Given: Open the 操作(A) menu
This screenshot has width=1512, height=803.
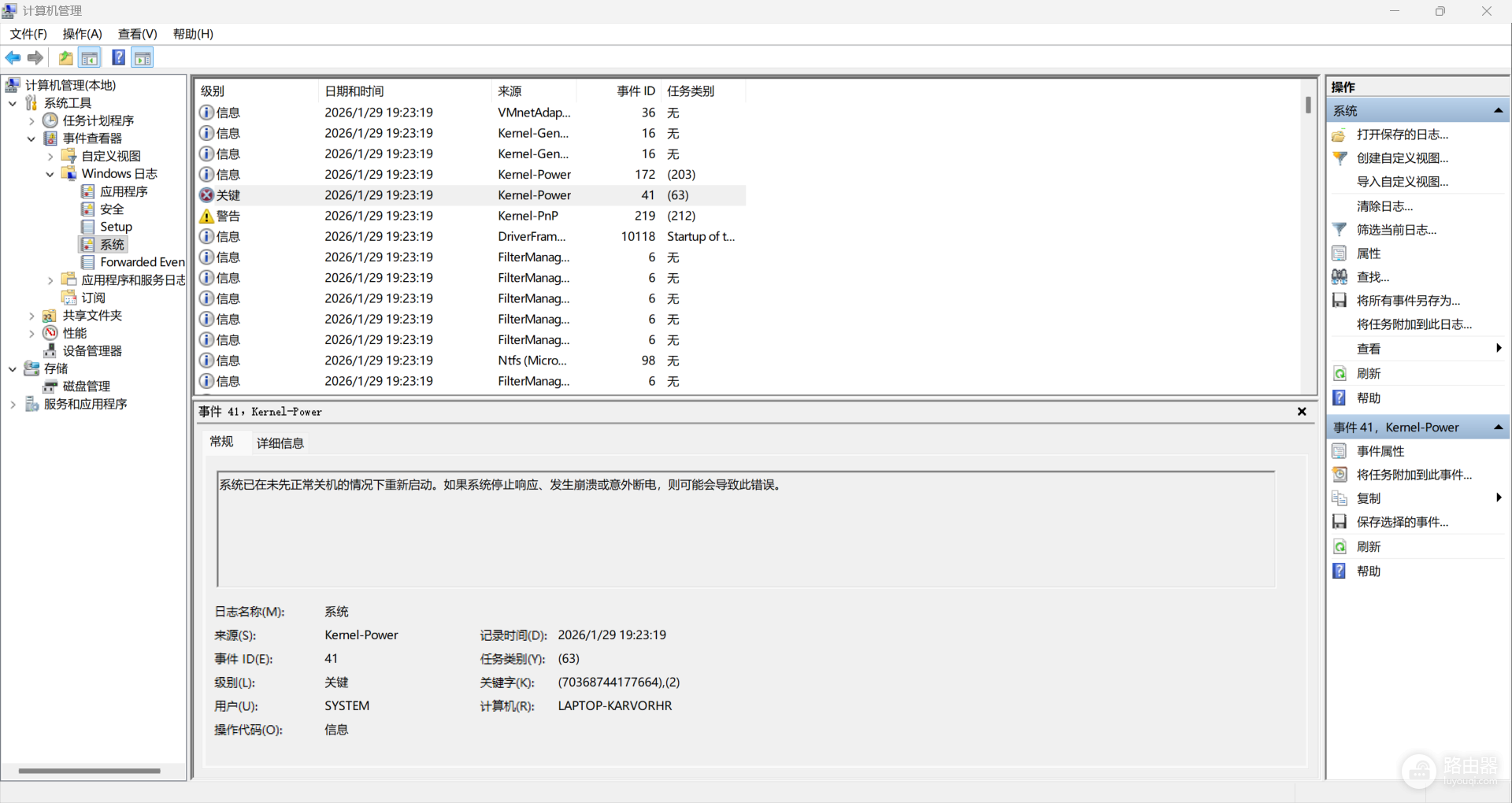Looking at the screenshot, I should tap(83, 34).
